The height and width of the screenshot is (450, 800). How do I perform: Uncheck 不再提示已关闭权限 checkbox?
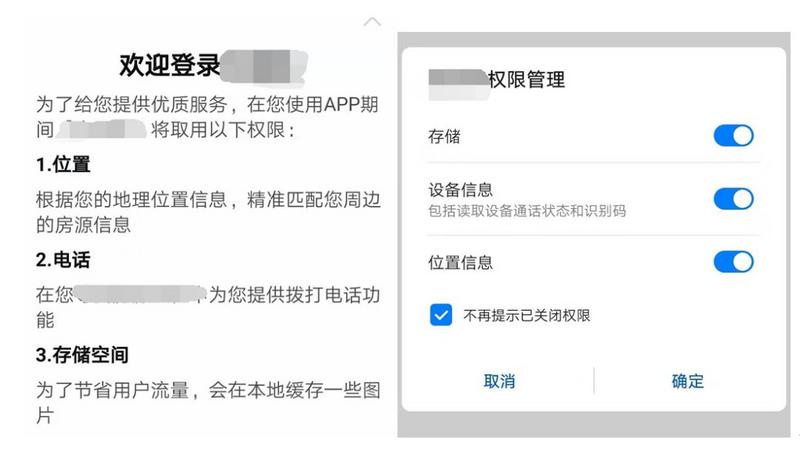tap(441, 315)
